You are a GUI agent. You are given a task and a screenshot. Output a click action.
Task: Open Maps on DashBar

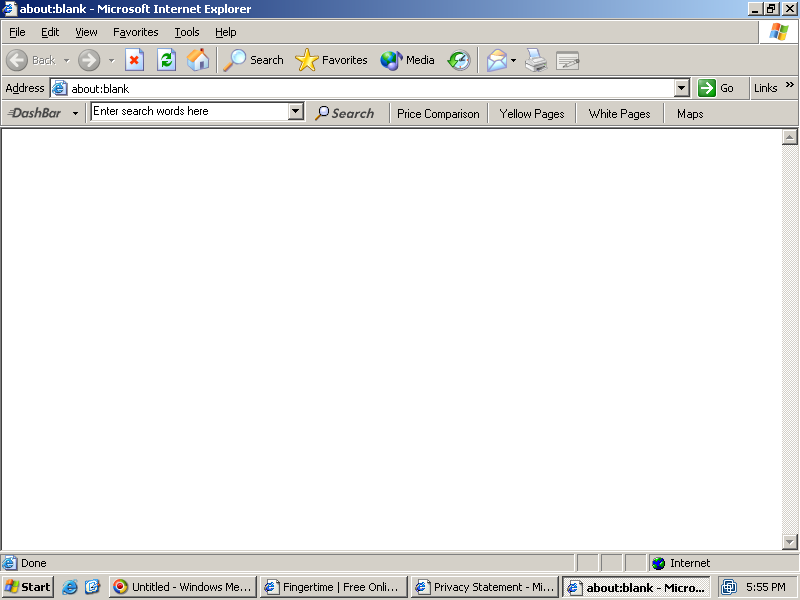[x=690, y=114]
